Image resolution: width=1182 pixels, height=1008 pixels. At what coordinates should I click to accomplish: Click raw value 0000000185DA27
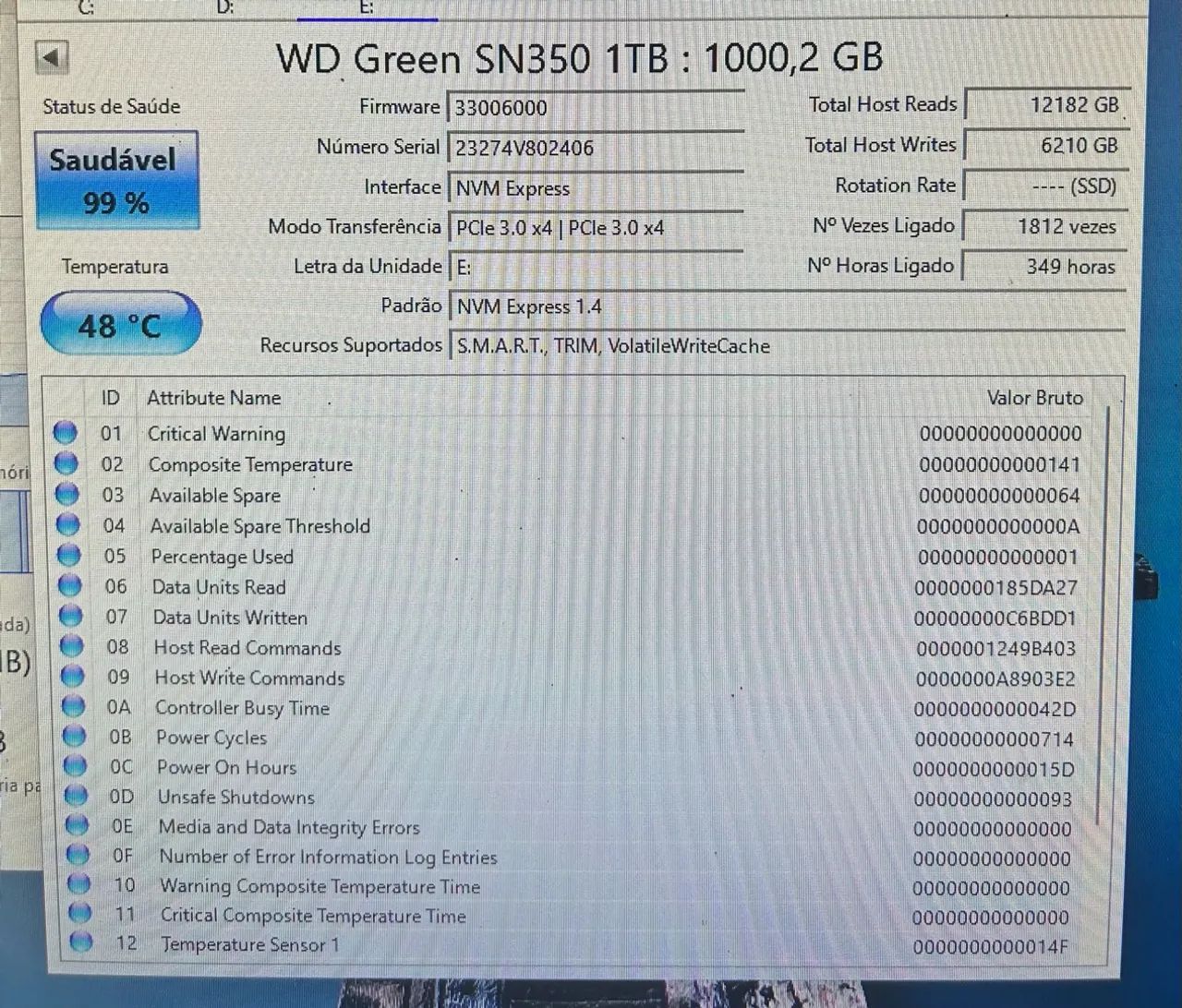click(x=995, y=587)
